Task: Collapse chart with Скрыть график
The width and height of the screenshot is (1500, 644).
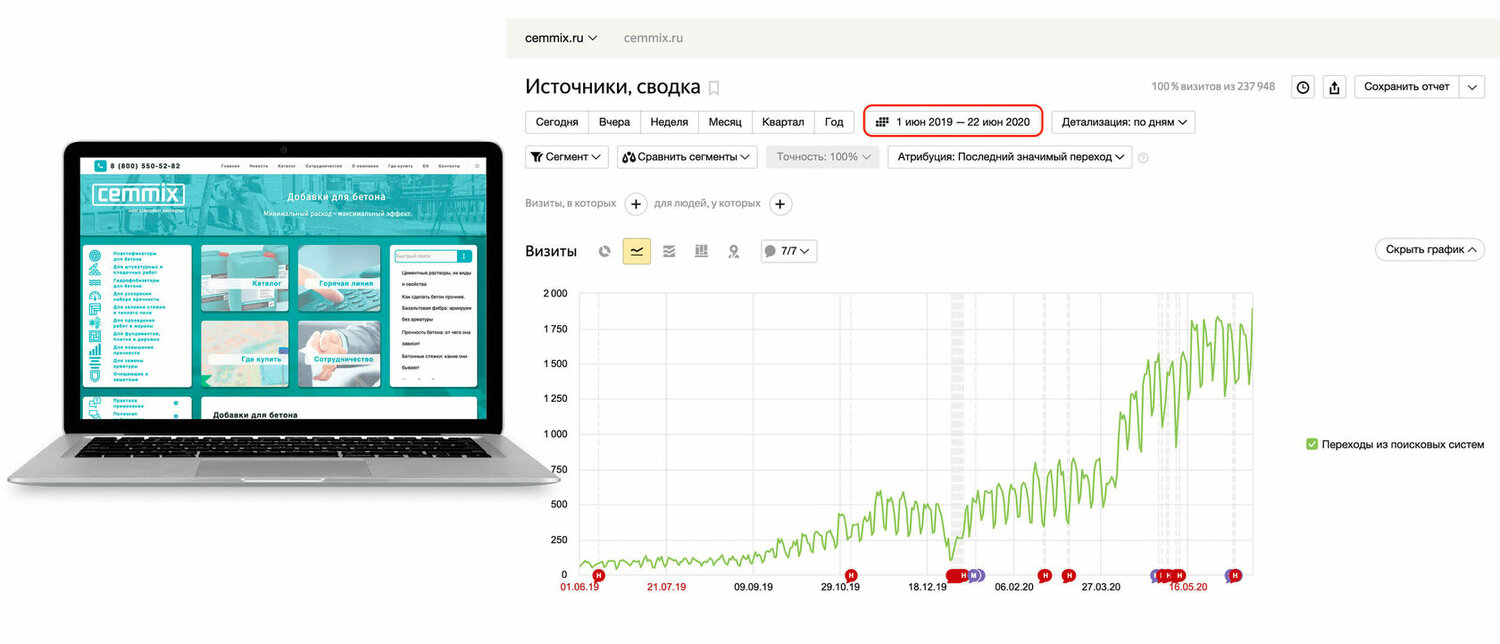Action: tap(1430, 250)
